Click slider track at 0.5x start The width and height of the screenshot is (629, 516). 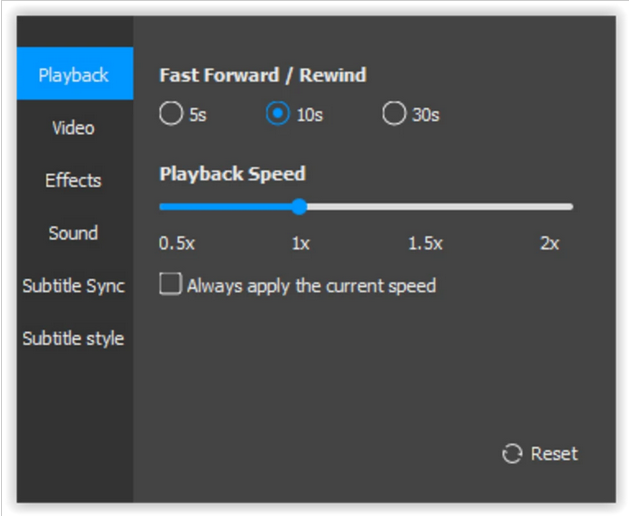[163, 207]
